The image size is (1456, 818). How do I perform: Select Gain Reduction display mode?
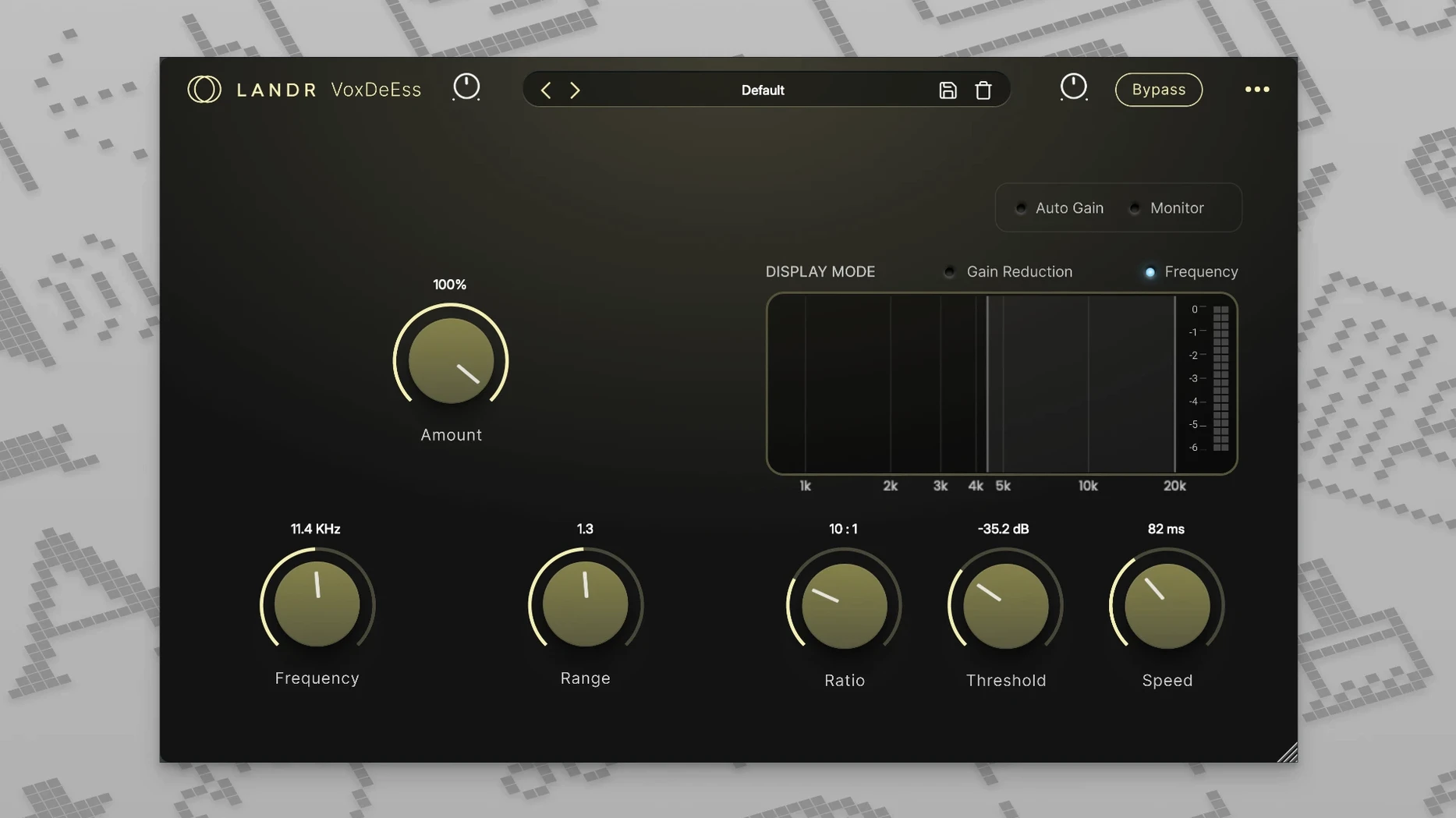[x=1008, y=272]
